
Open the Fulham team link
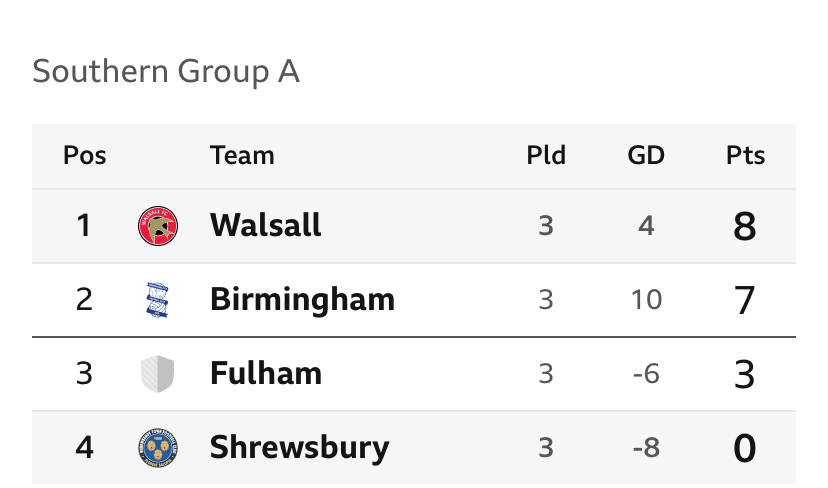[x=266, y=373]
